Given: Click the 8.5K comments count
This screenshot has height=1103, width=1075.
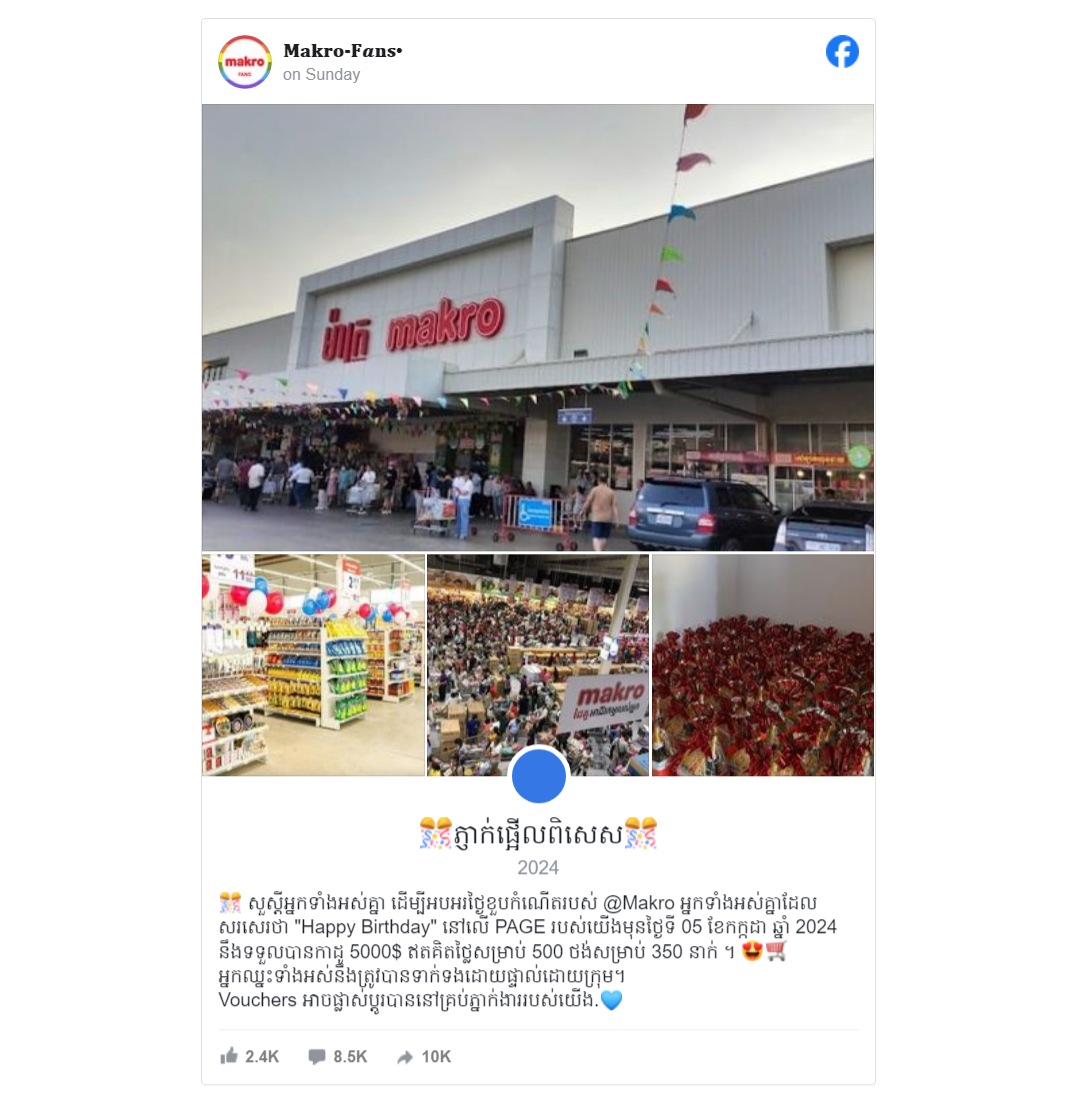Looking at the screenshot, I should [350, 1057].
